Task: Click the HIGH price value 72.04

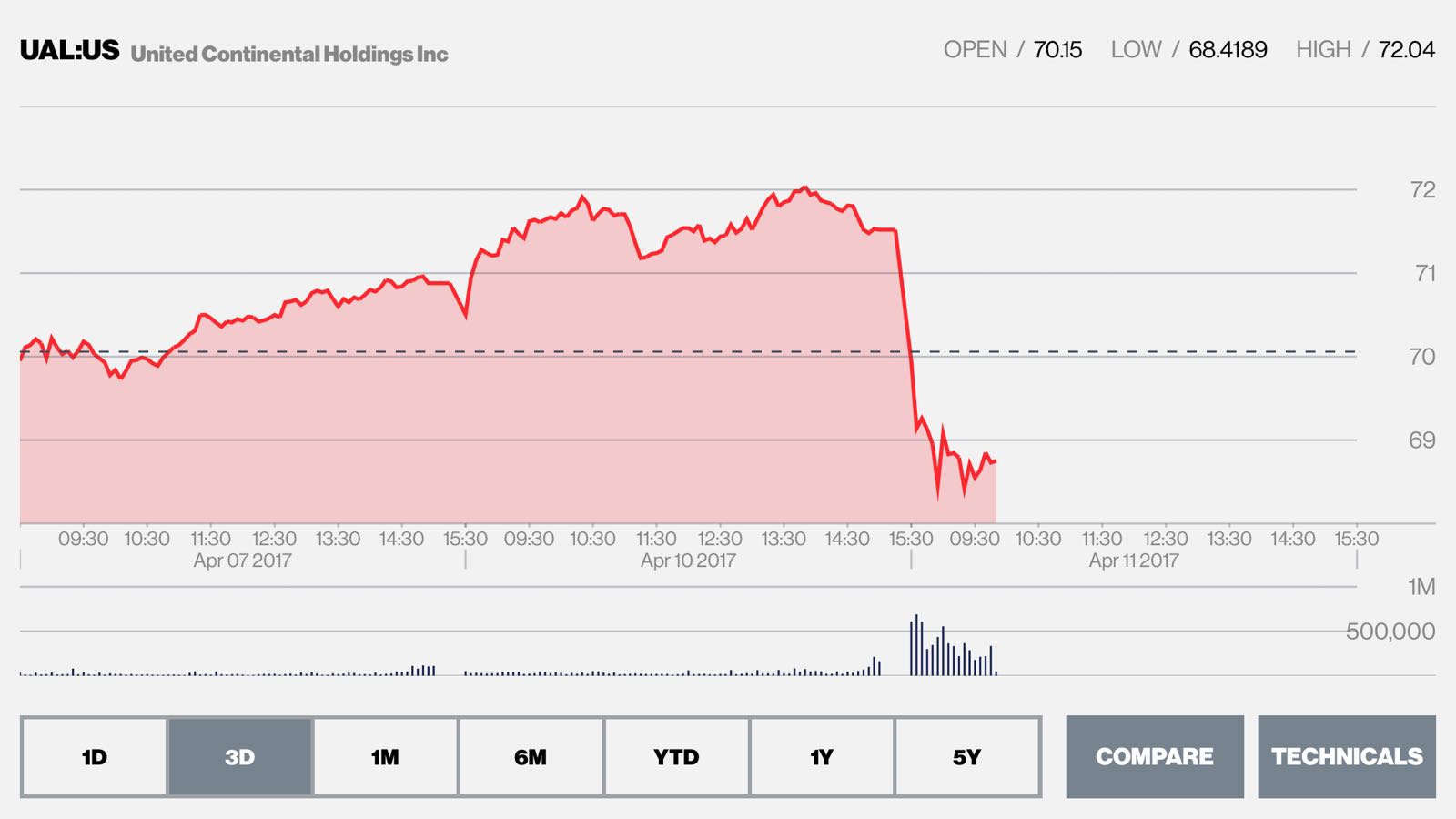Action: 1406,50
